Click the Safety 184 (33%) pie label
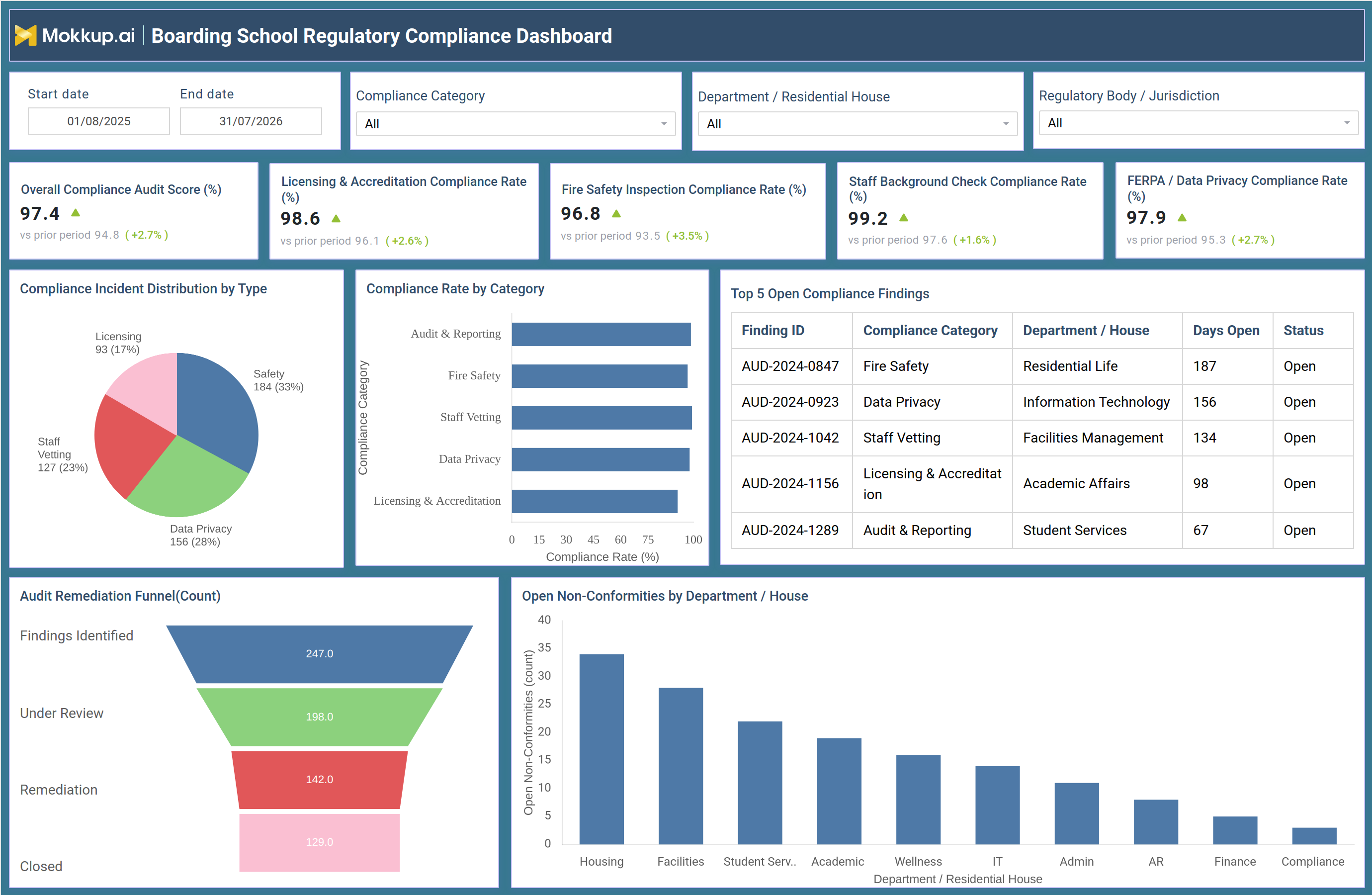Image resolution: width=1372 pixels, height=895 pixels. 278,380
